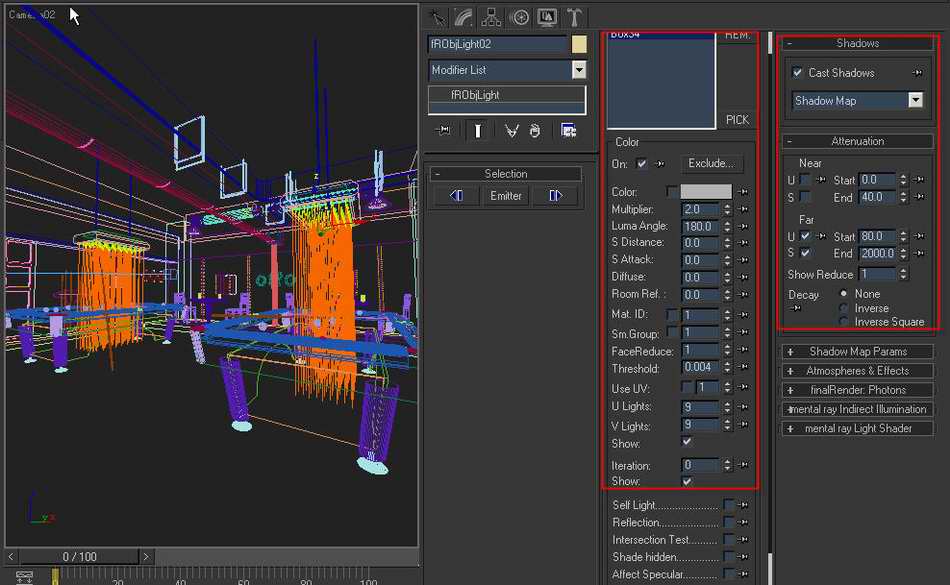Open the Shadow Map type dropdown
Screen dimensions: 950x585
click(x=915, y=101)
